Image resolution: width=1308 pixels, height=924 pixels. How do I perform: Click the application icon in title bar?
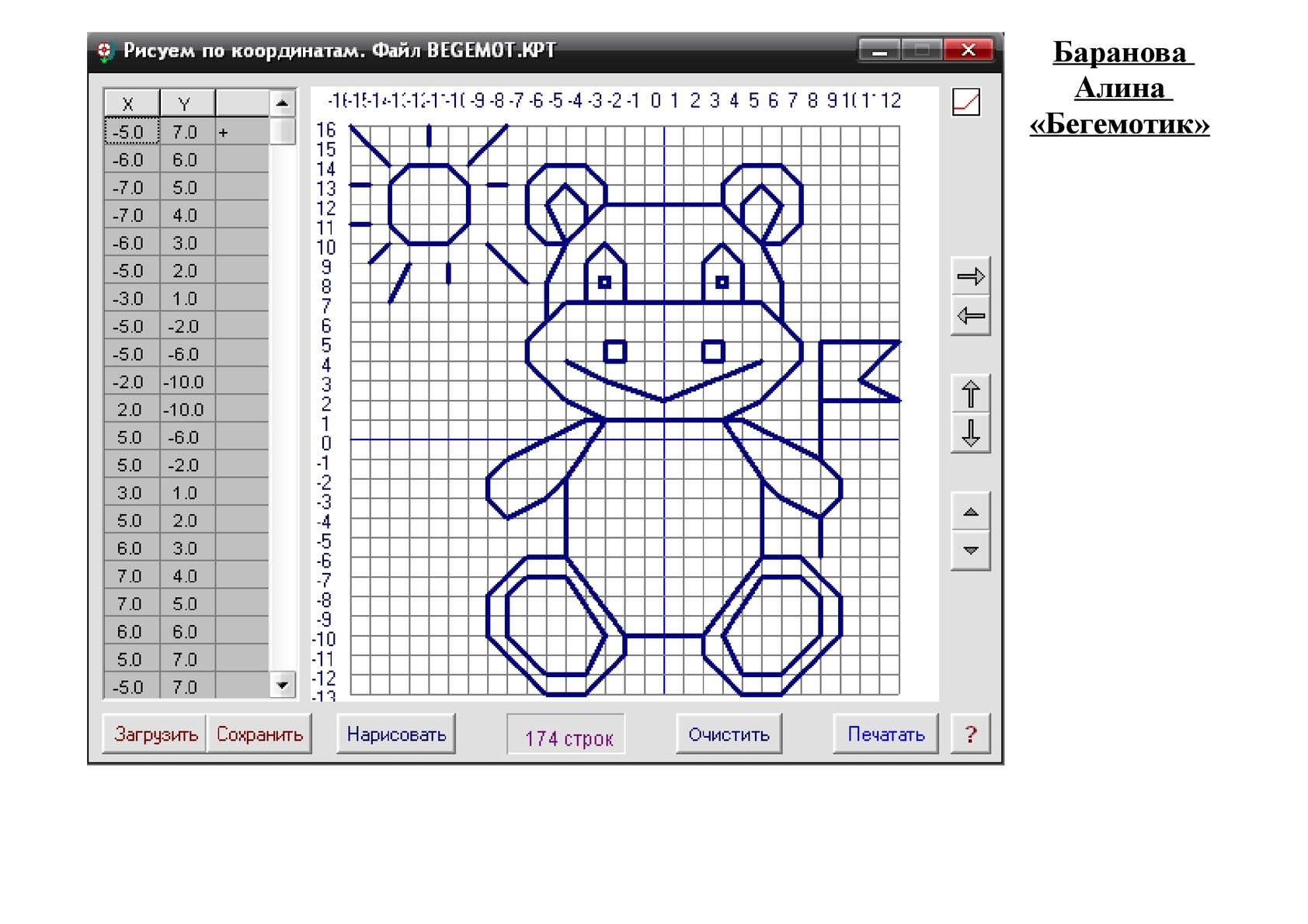click(x=105, y=52)
